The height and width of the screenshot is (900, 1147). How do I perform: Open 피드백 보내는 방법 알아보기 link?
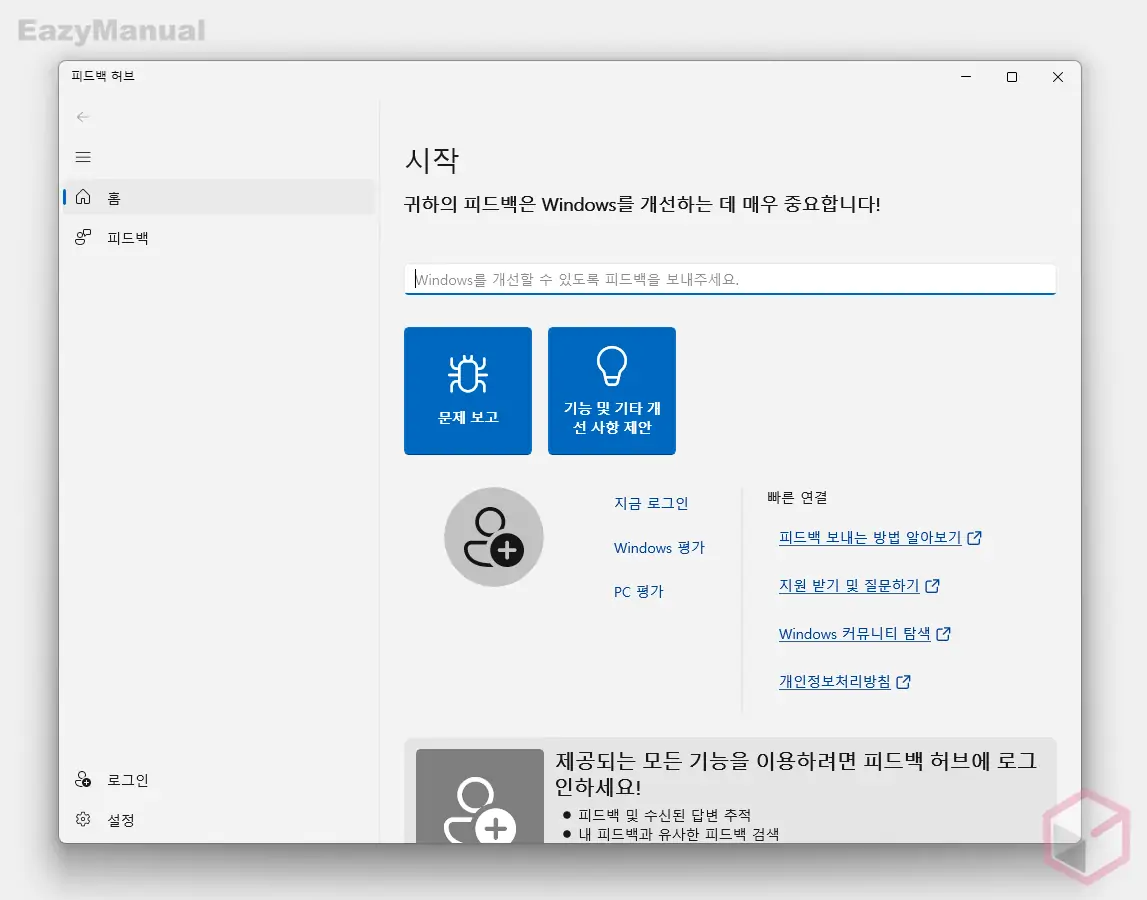[870, 537]
